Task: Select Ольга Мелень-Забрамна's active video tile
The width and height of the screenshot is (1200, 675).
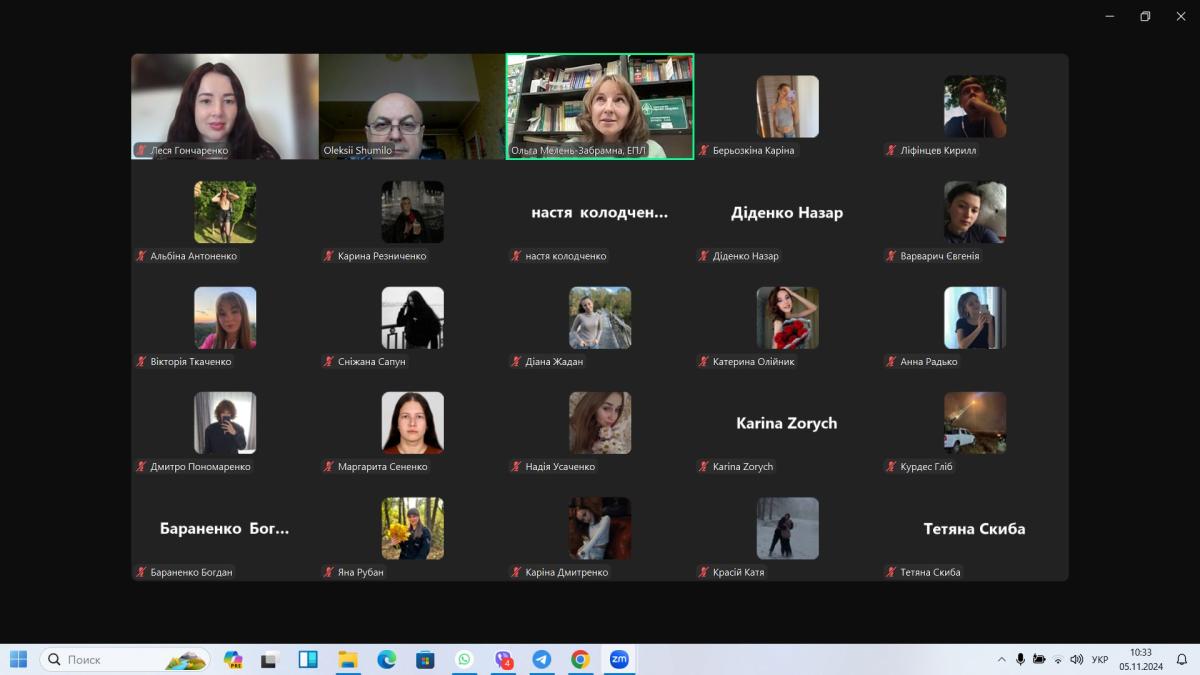Action: click(x=599, y=106)
